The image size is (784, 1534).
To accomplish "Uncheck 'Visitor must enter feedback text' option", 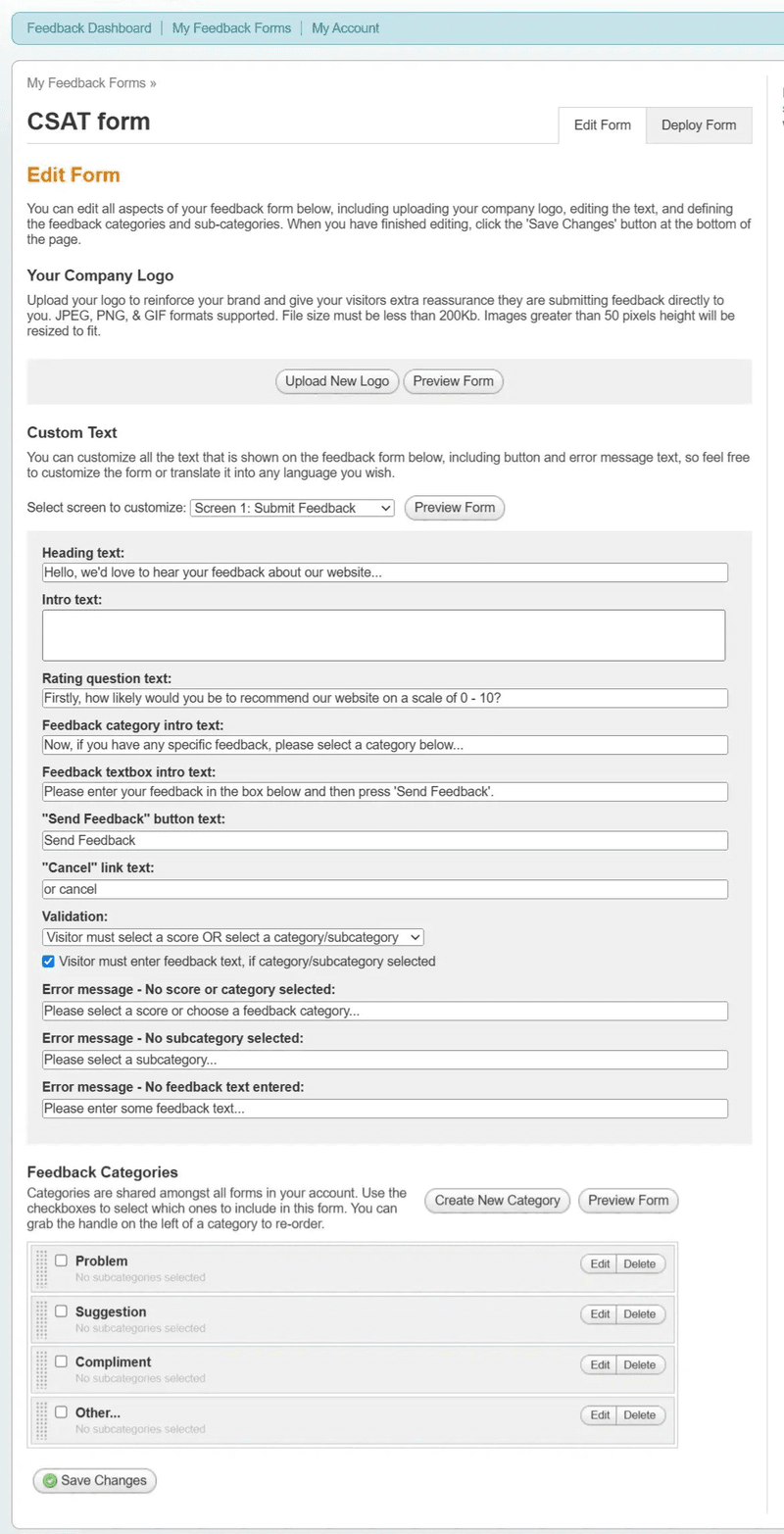I will pyautogui.click(x=48, y=962).
